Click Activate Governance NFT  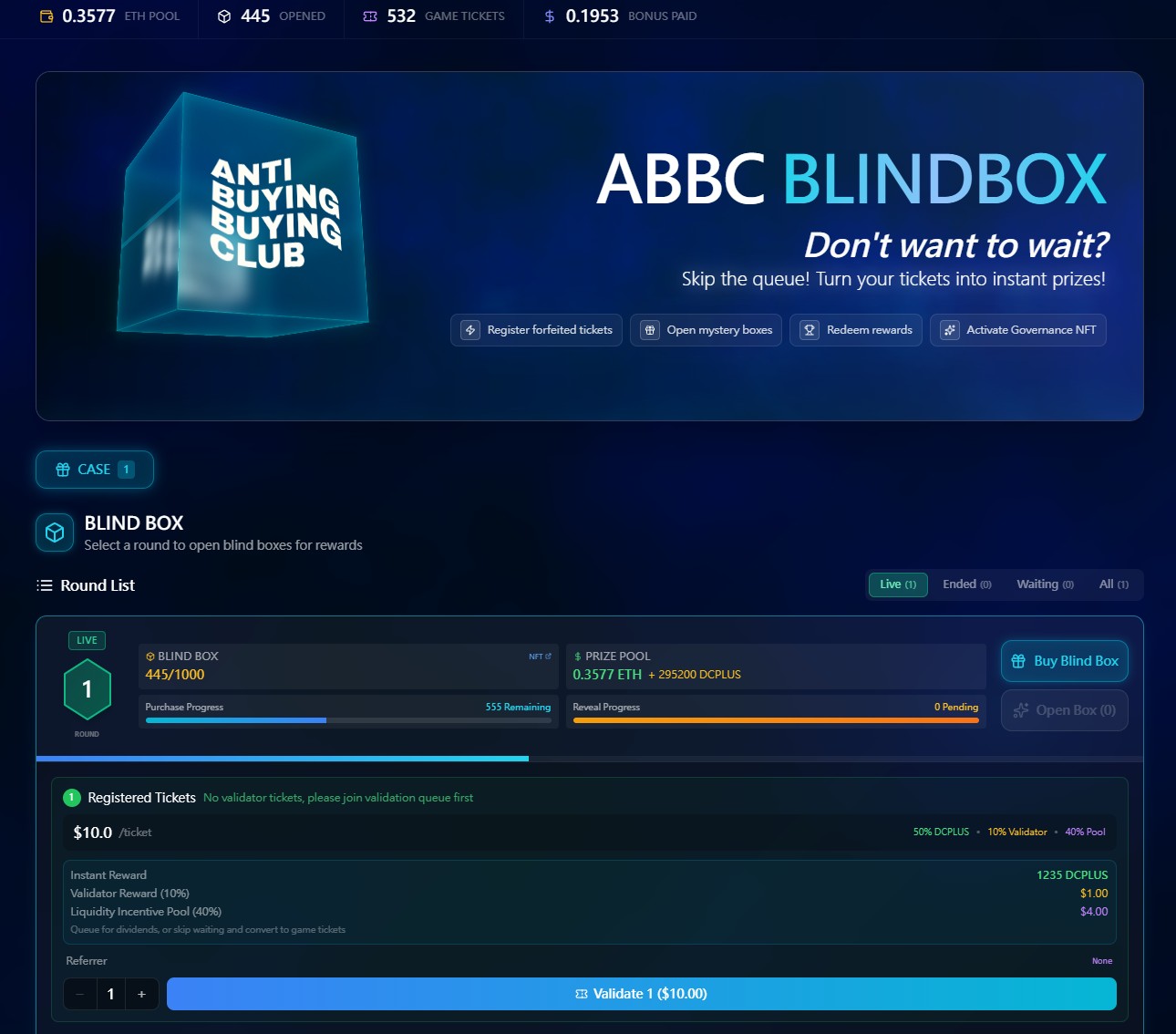[x=1017, y=330]
